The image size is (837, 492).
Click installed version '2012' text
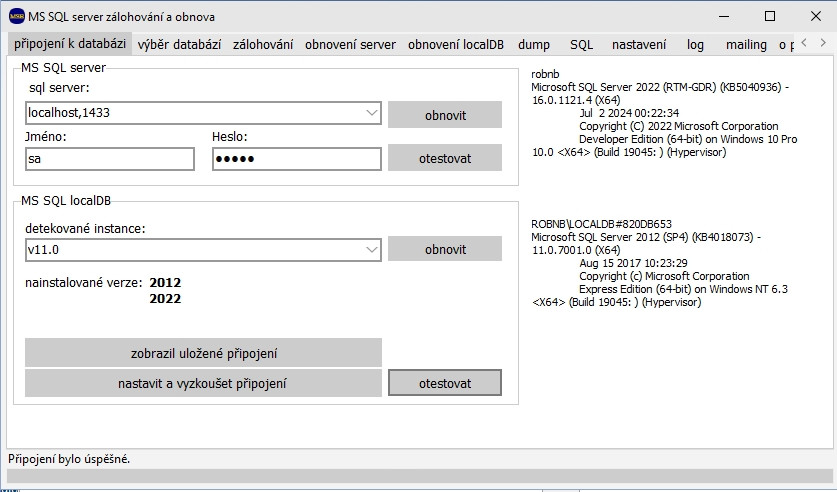[x=165, y=282]
